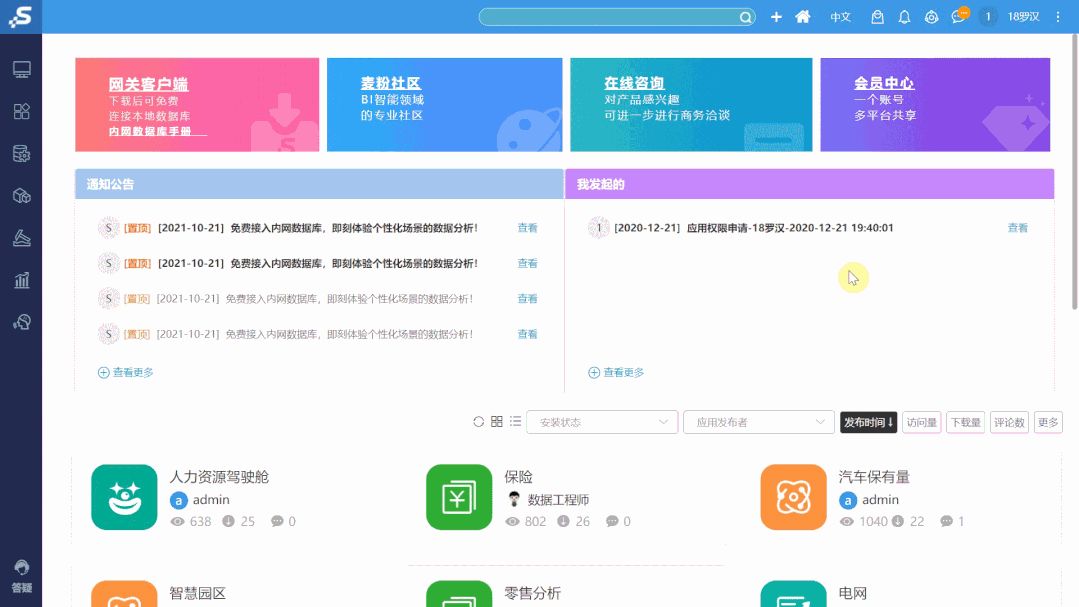Open the 内网数据库手册 link
This screenshot has width=1079, height=607.
150,131
